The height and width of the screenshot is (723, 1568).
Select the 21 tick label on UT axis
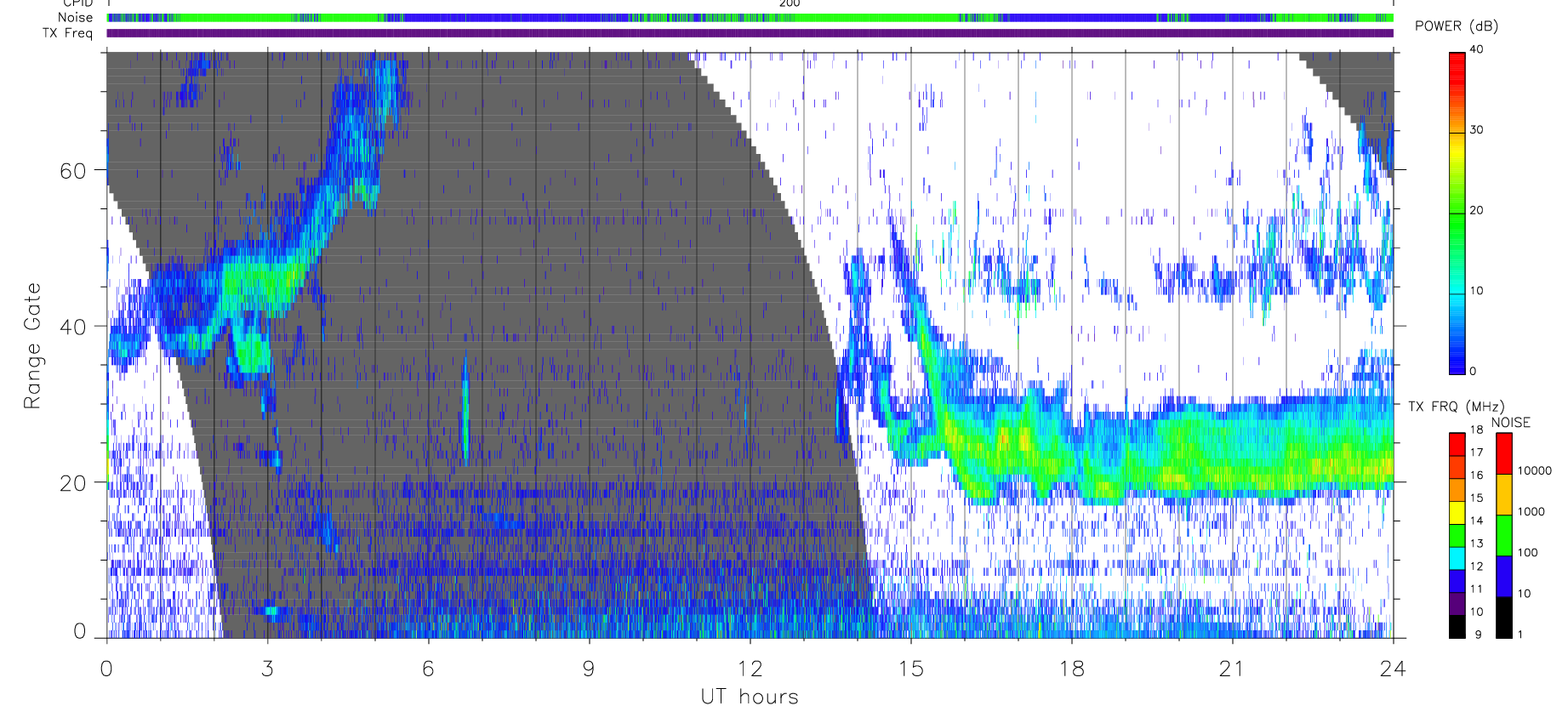(x=1232, y=669)
